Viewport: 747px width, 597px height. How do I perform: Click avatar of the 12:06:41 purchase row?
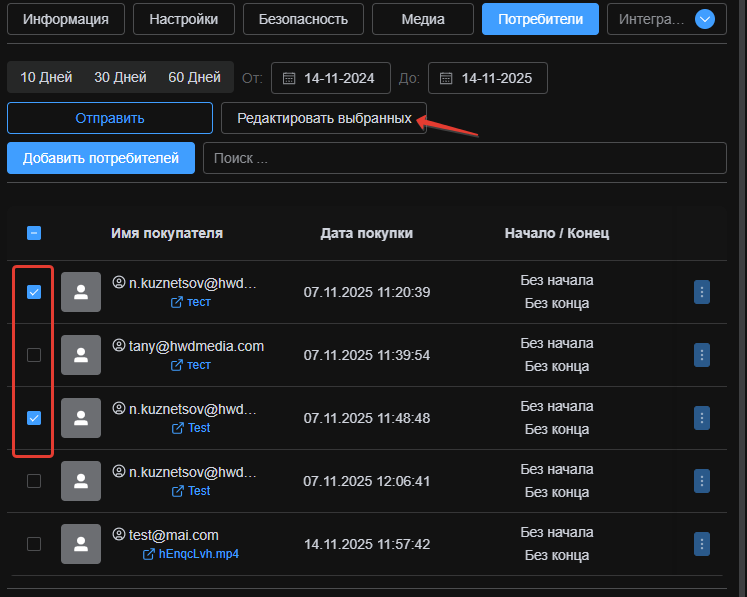click(x=81, y=481)
